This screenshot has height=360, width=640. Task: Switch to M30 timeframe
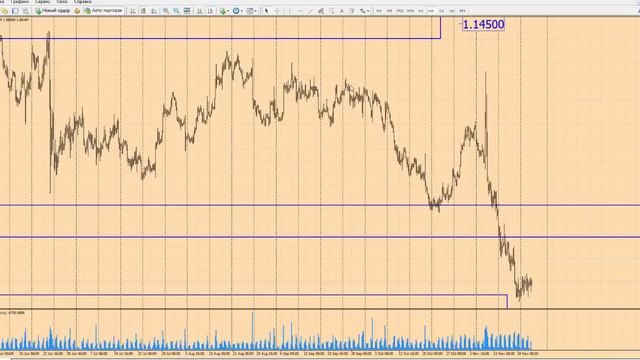pyautogui.click(x=411, y=11)
